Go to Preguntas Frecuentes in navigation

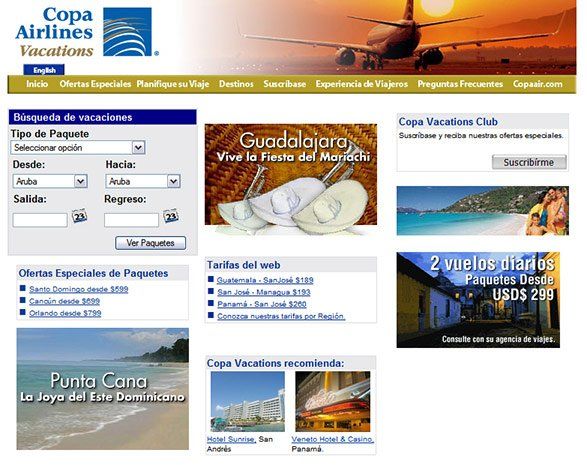point(460,84)
